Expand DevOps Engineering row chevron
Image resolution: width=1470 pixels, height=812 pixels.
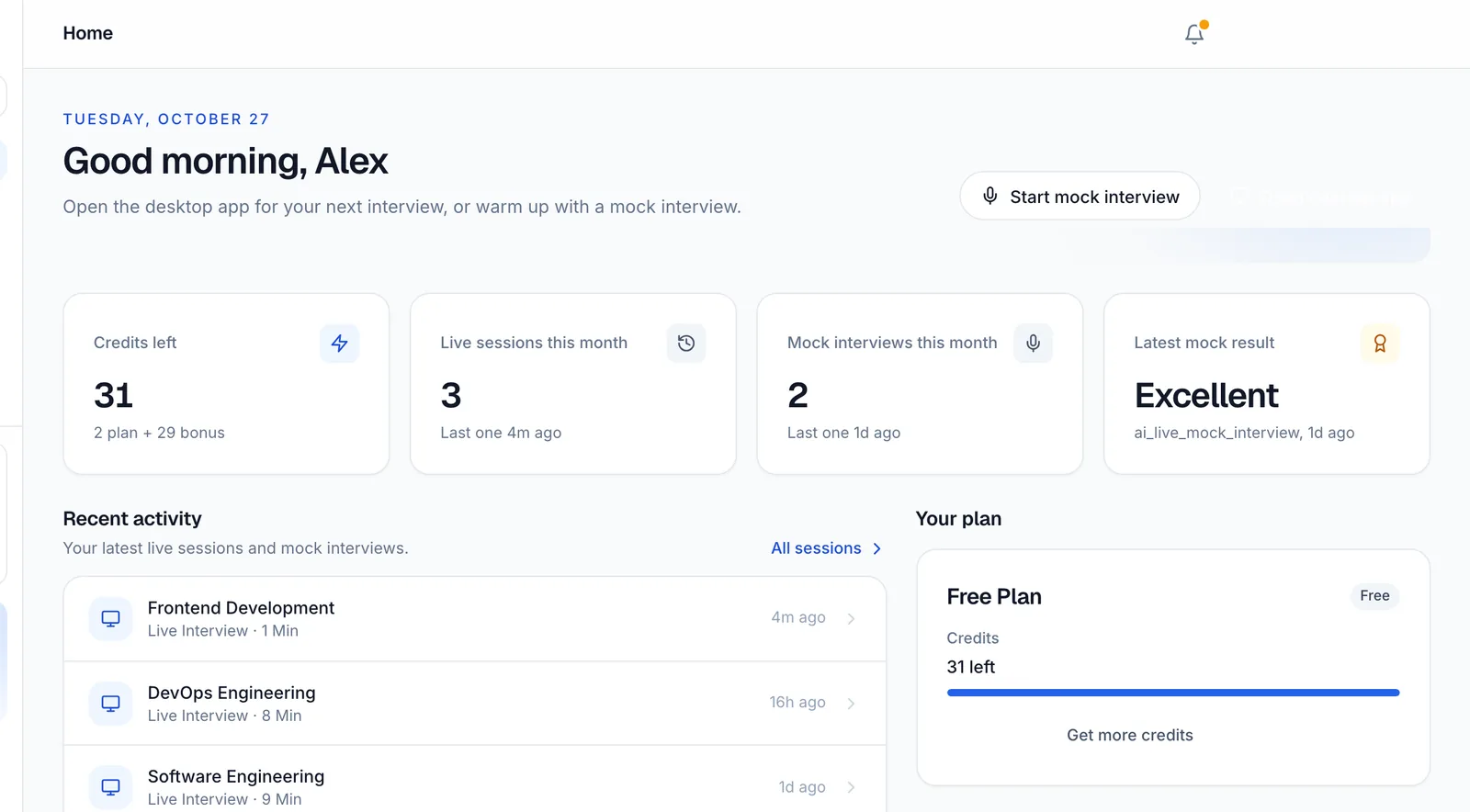pos(851,704)
